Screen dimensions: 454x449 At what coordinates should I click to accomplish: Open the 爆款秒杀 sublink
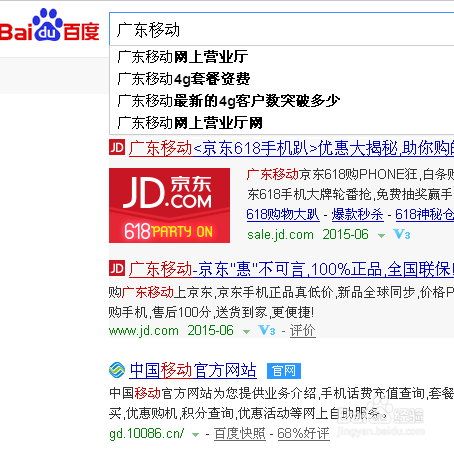357,214
